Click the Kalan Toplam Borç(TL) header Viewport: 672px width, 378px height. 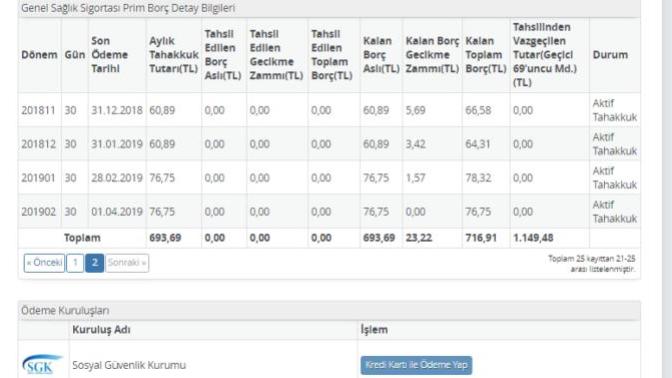coord(486,55)
